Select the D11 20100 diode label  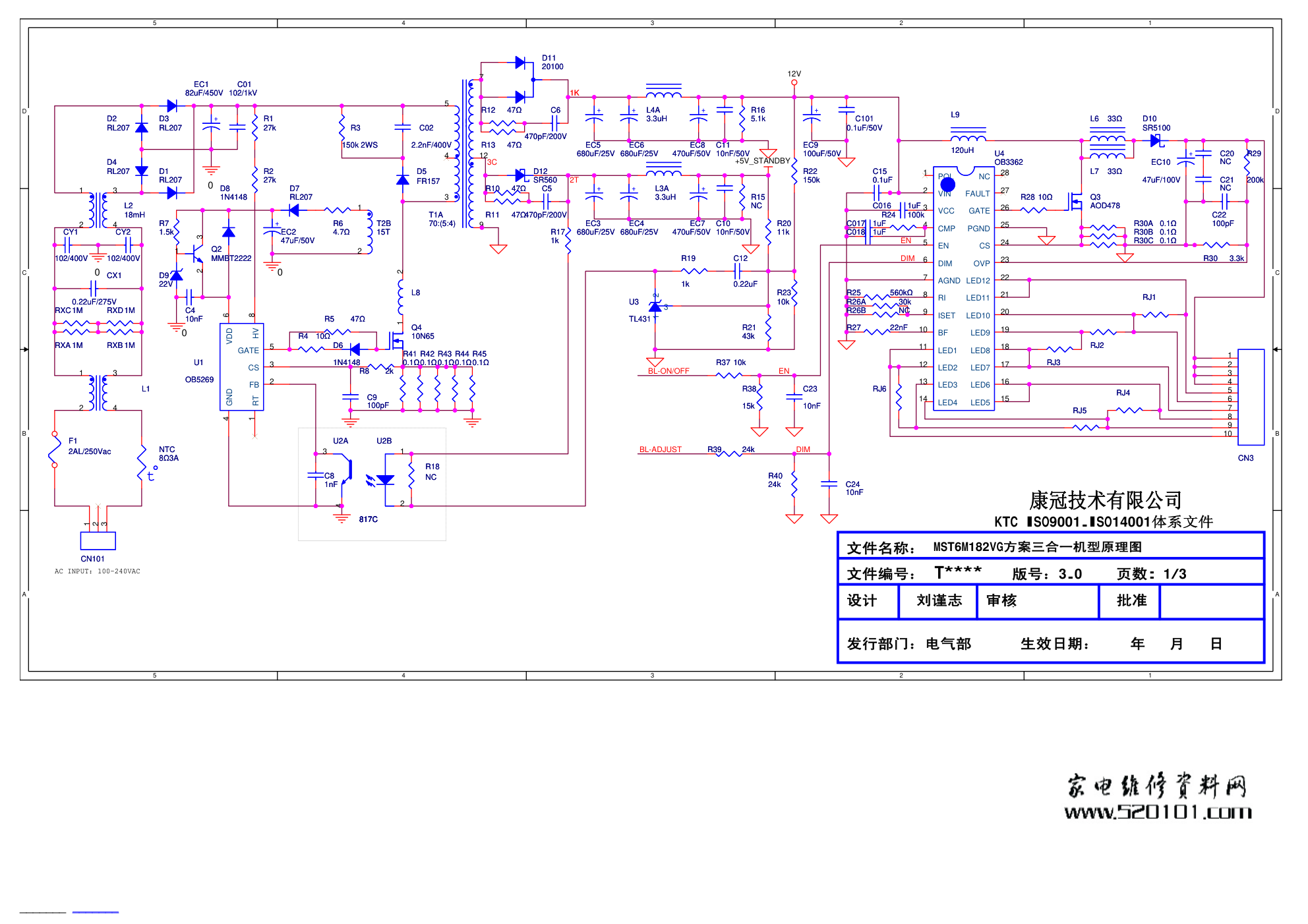point(552,63)
